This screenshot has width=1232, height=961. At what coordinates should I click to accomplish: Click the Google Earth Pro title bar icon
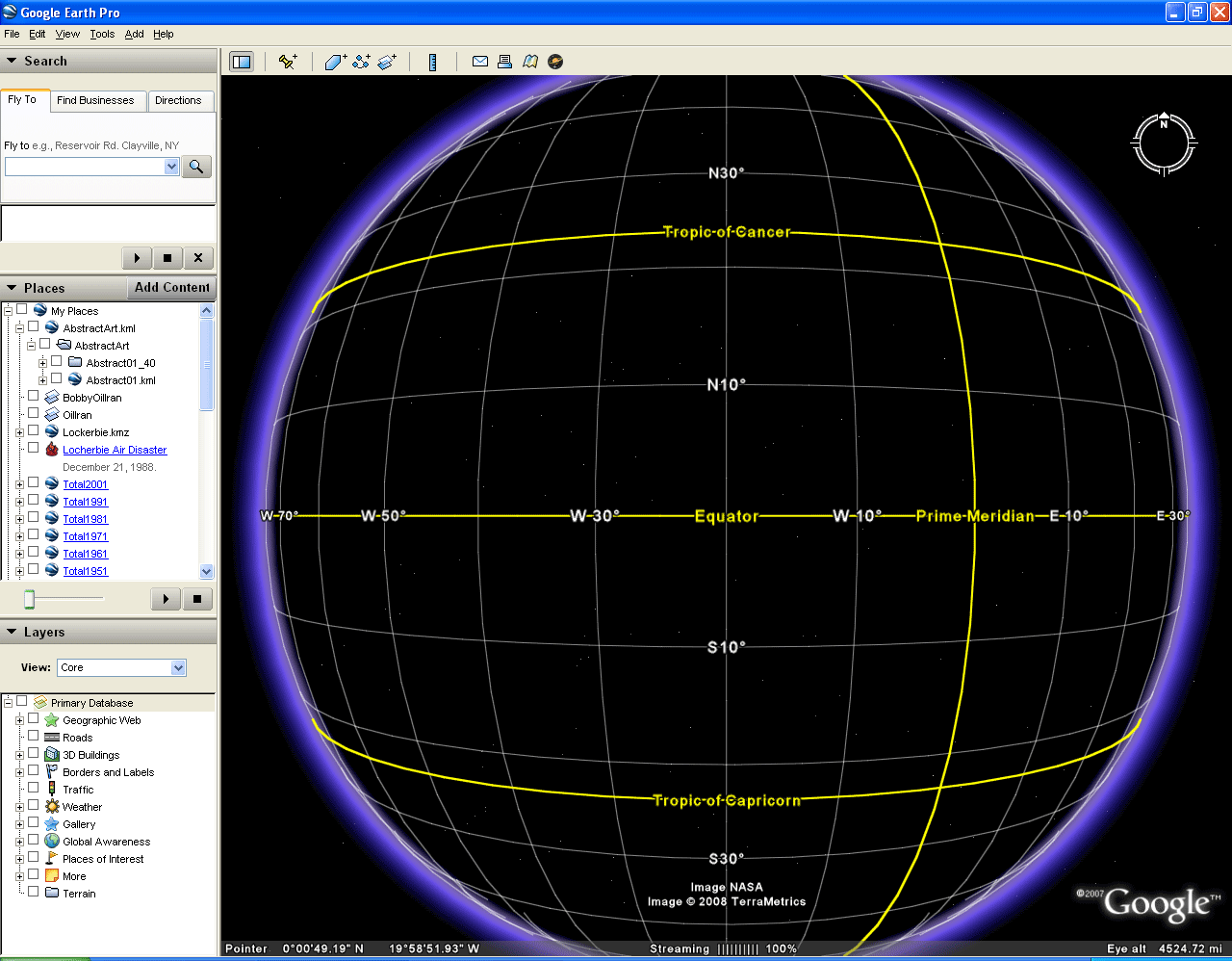coord(10,13)
